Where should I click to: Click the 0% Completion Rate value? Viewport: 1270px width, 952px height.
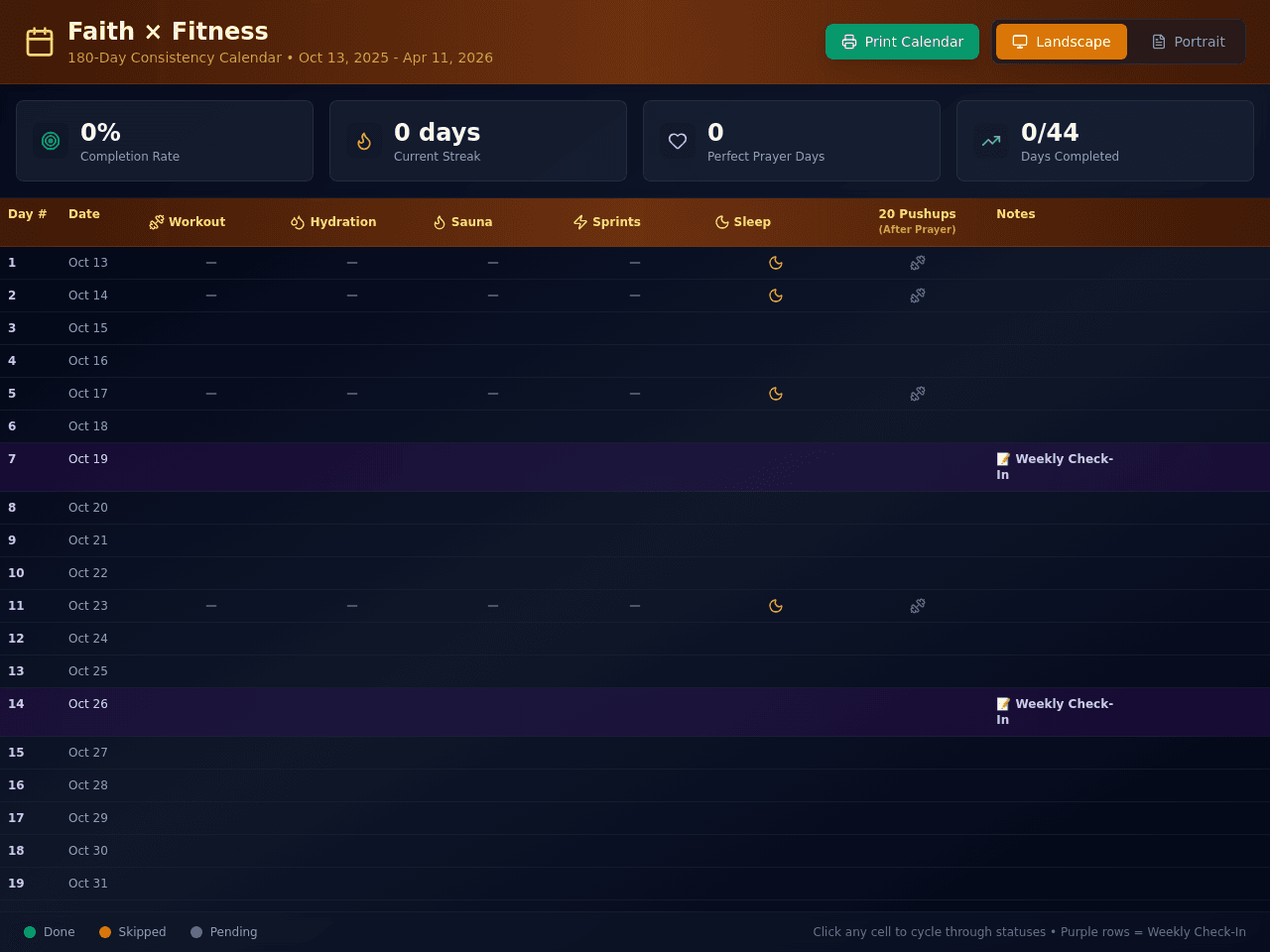[100, 132]
